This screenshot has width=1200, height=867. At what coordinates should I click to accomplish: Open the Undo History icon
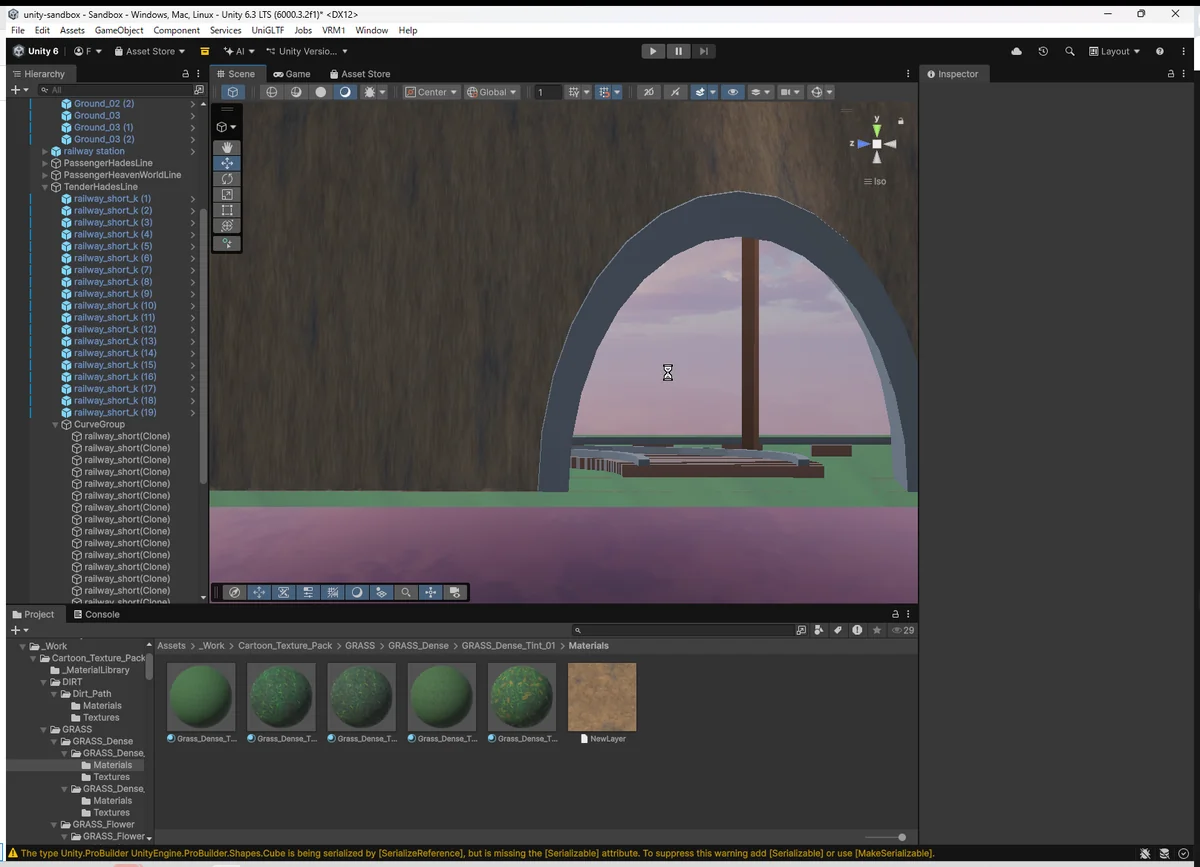coord(1043,51)
